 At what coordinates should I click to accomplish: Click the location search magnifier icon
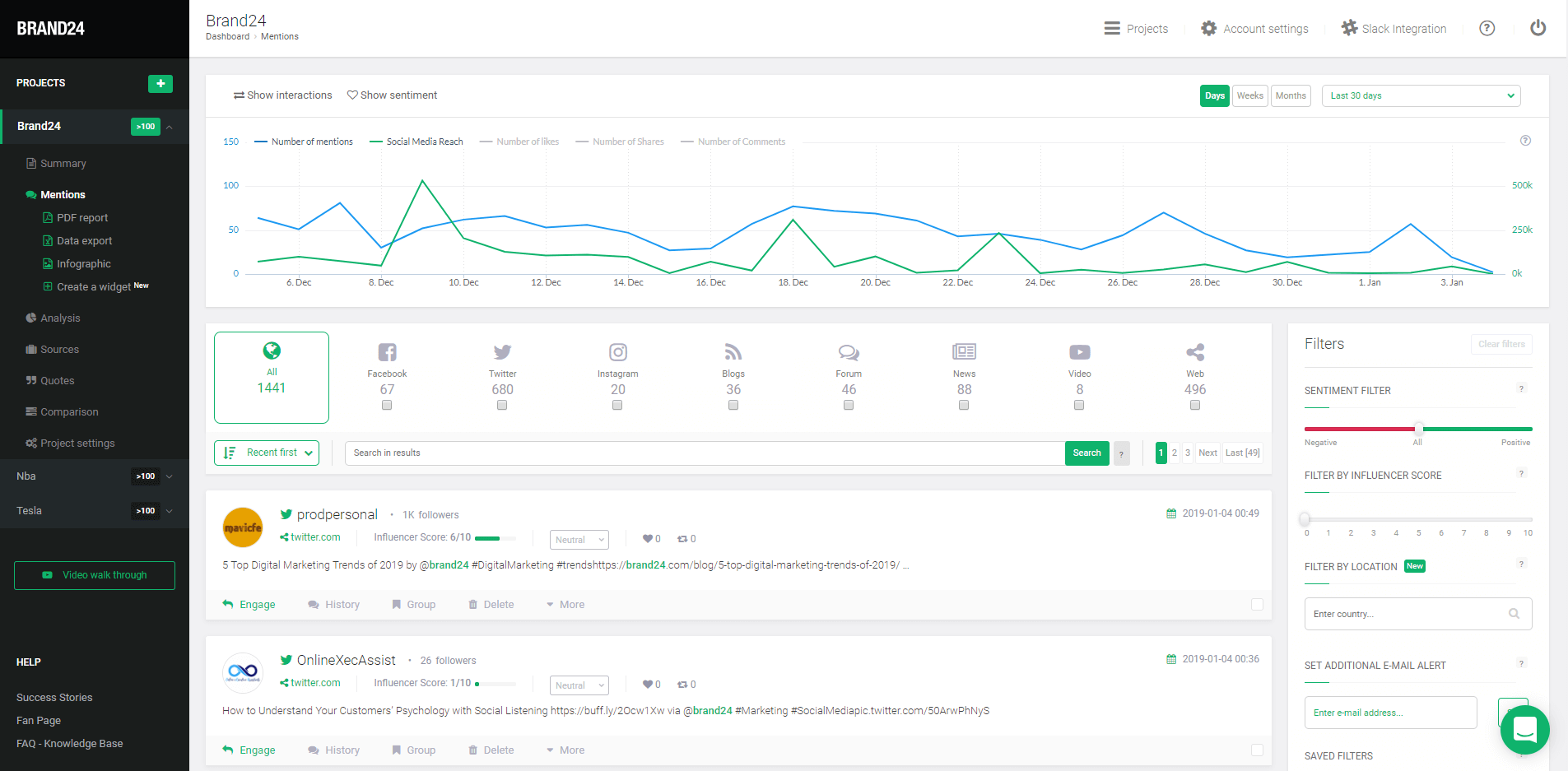click(x=1514, y=614)
